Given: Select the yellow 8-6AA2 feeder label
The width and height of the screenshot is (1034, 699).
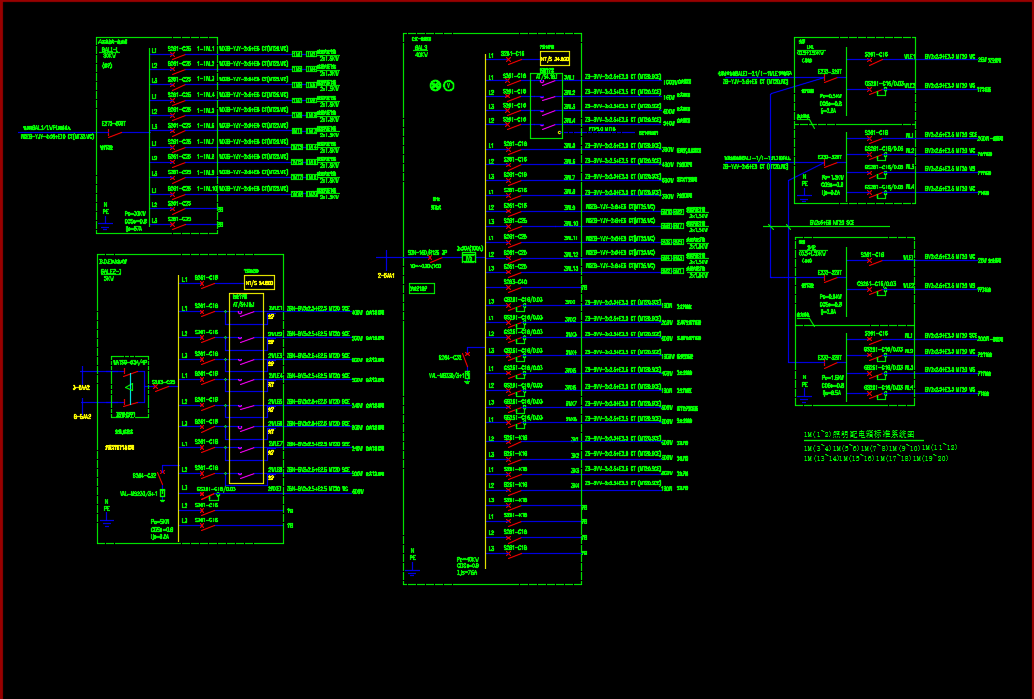Looking at the screenshot, I should pyautogui.click(x=82, y=417).
